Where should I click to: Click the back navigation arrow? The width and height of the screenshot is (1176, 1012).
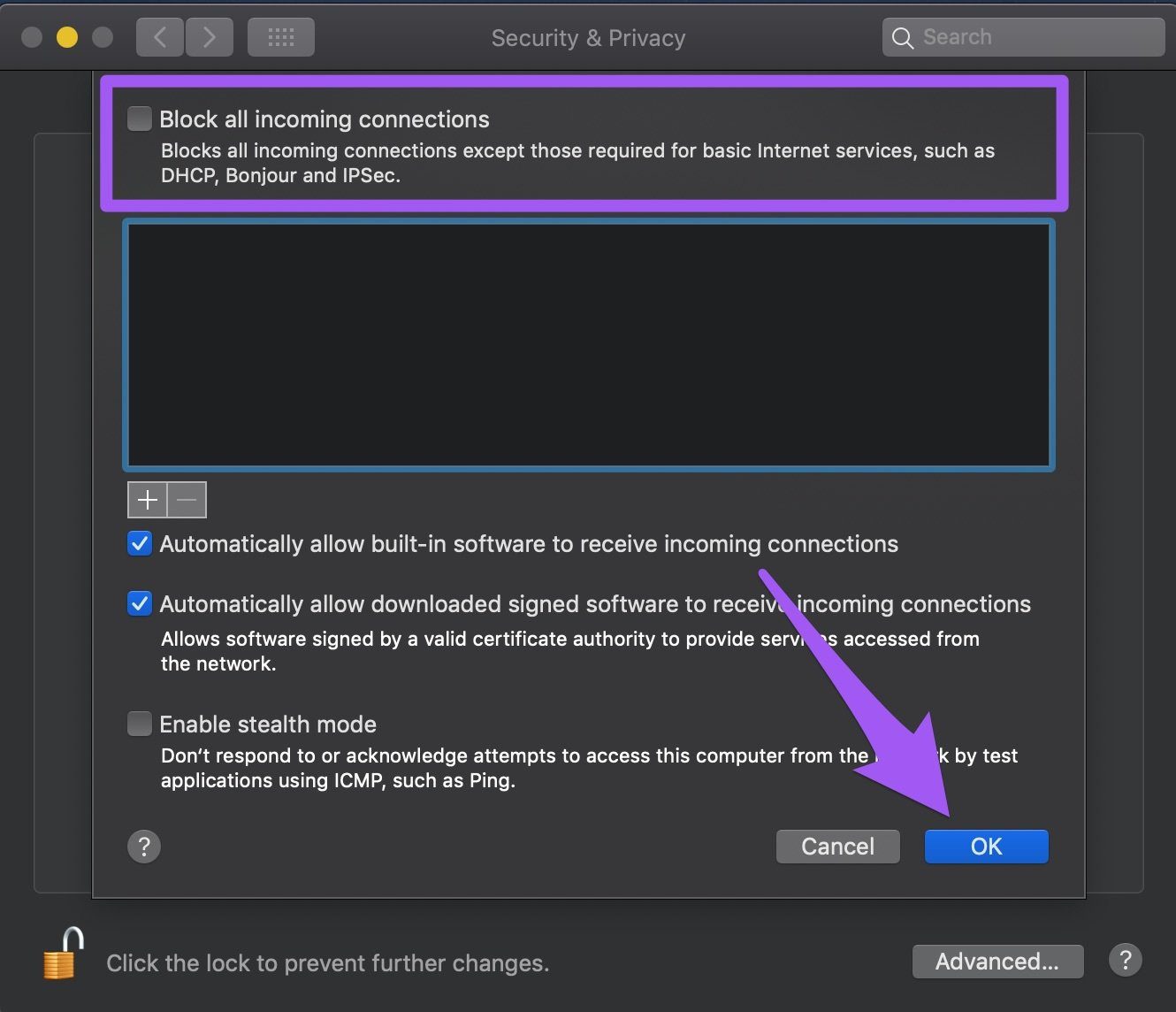click(x=160, y=37)
